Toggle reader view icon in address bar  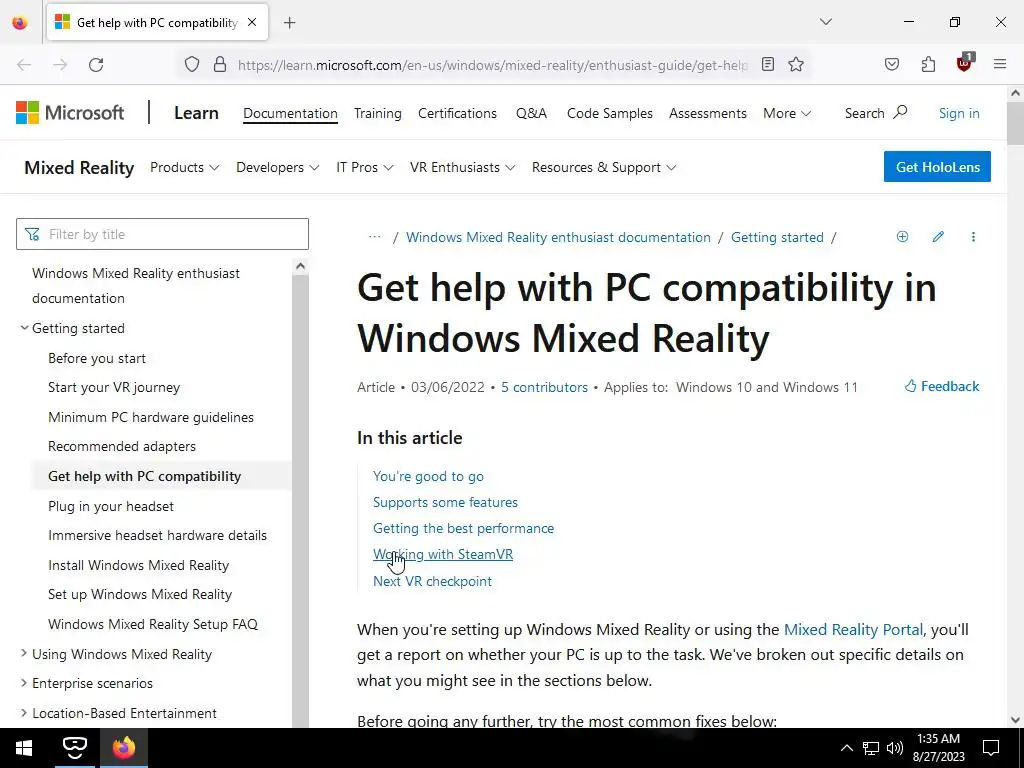[768, 64]
